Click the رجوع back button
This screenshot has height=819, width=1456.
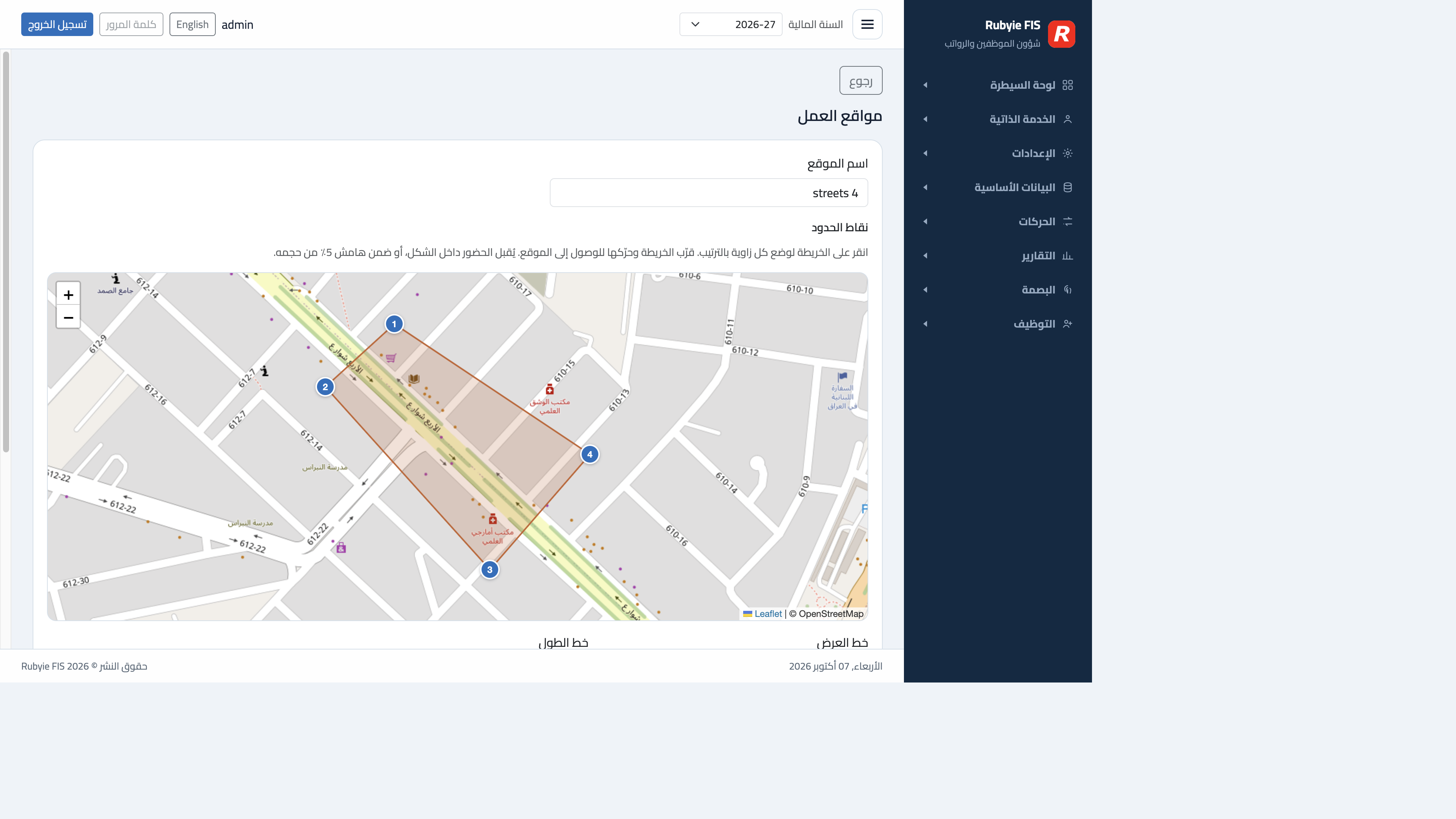pyautogui.click(x=860, y=81)
